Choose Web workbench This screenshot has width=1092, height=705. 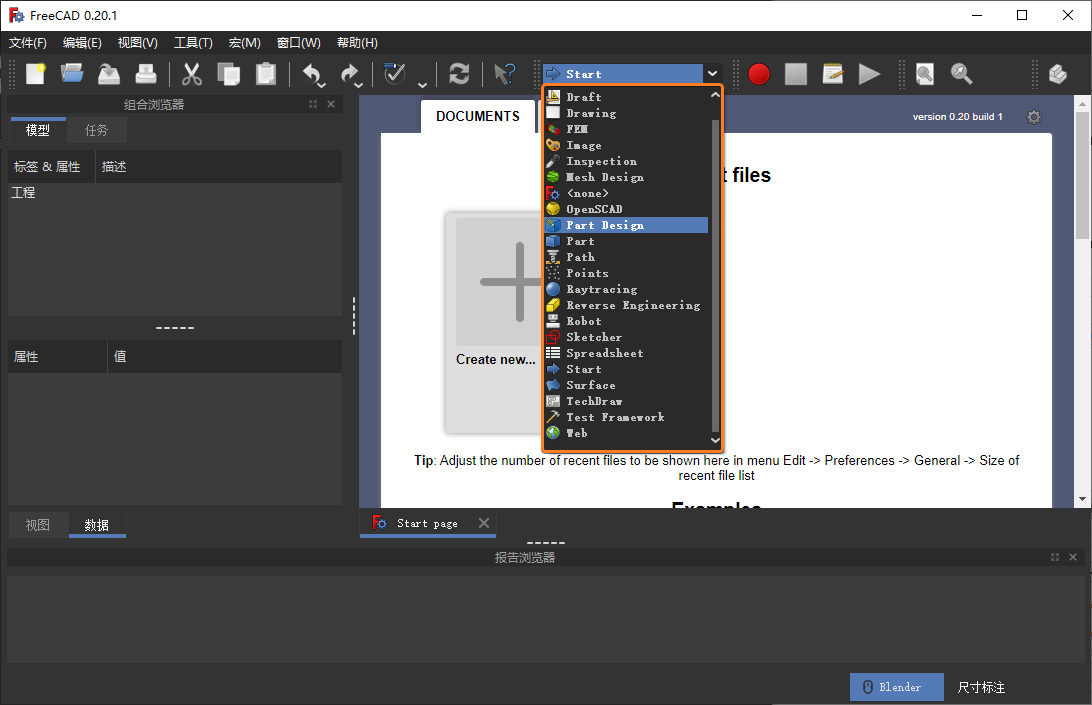pos(626,433)
